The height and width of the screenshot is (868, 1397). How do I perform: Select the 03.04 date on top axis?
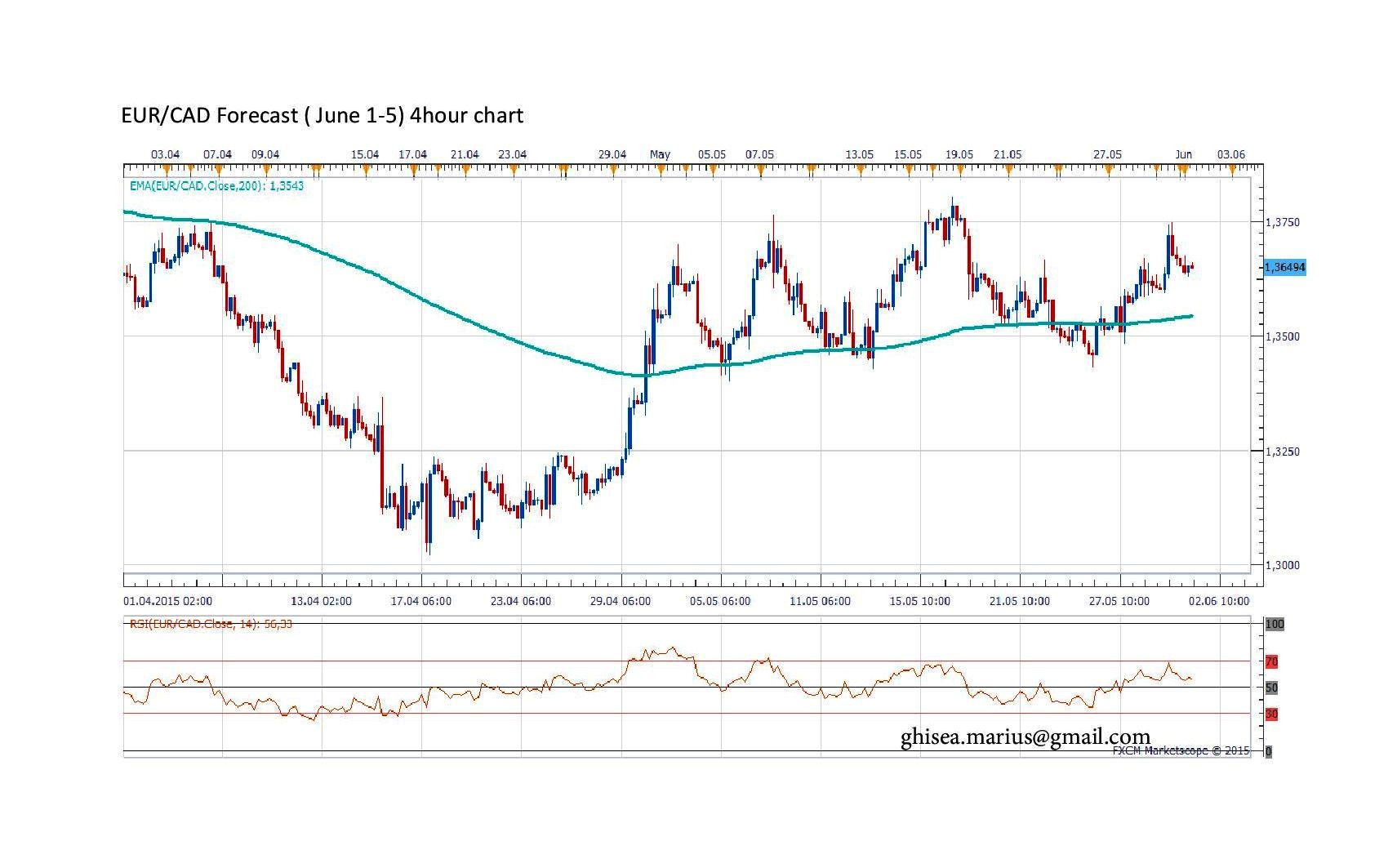(x=166, y=154)
